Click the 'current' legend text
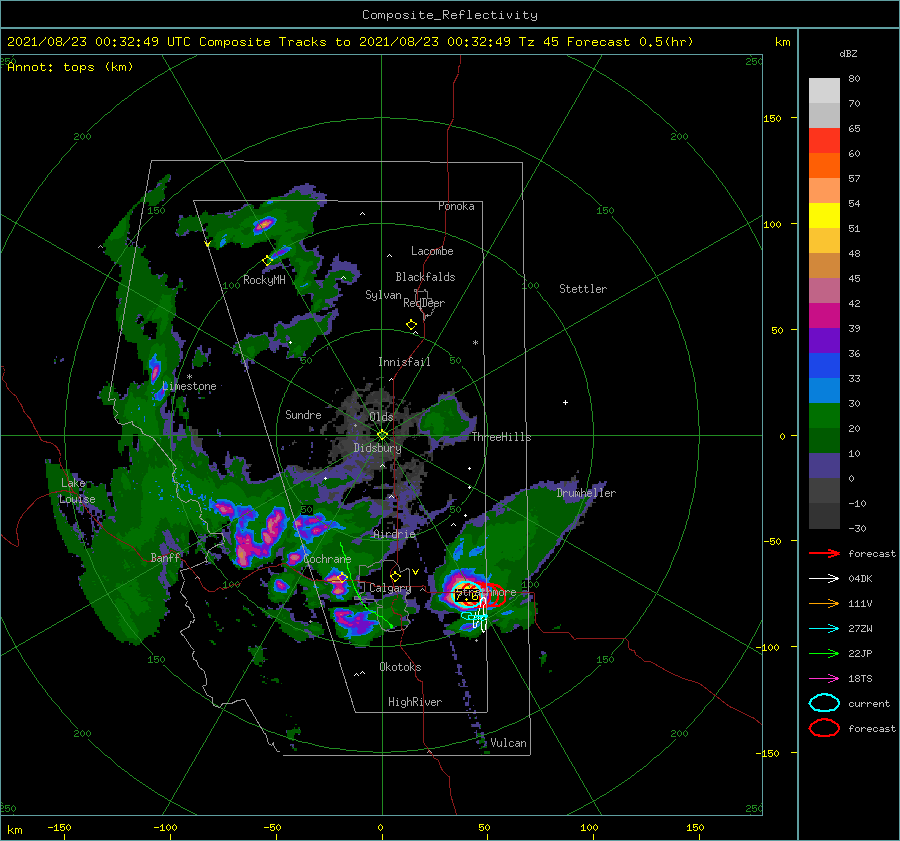This screenshot has height=841, width=900. tap(869, 703)
